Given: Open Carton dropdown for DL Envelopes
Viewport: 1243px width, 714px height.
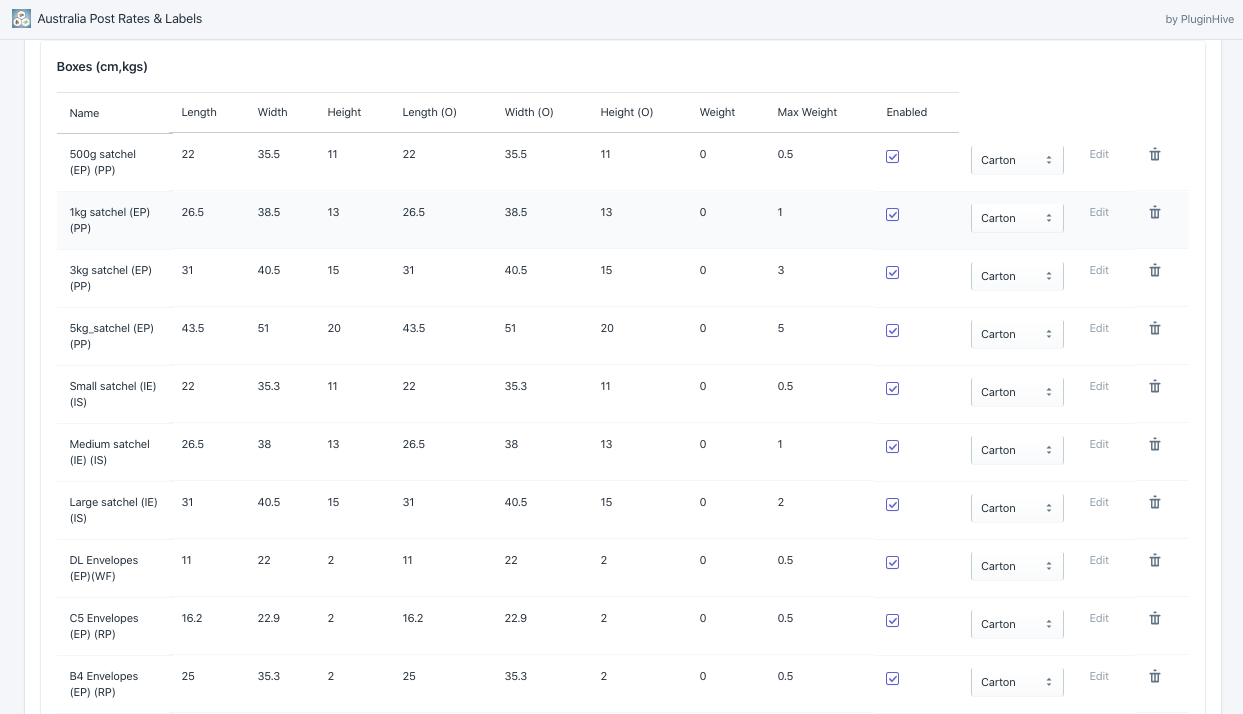Looking at the screenshot, I should (1017, 566).
